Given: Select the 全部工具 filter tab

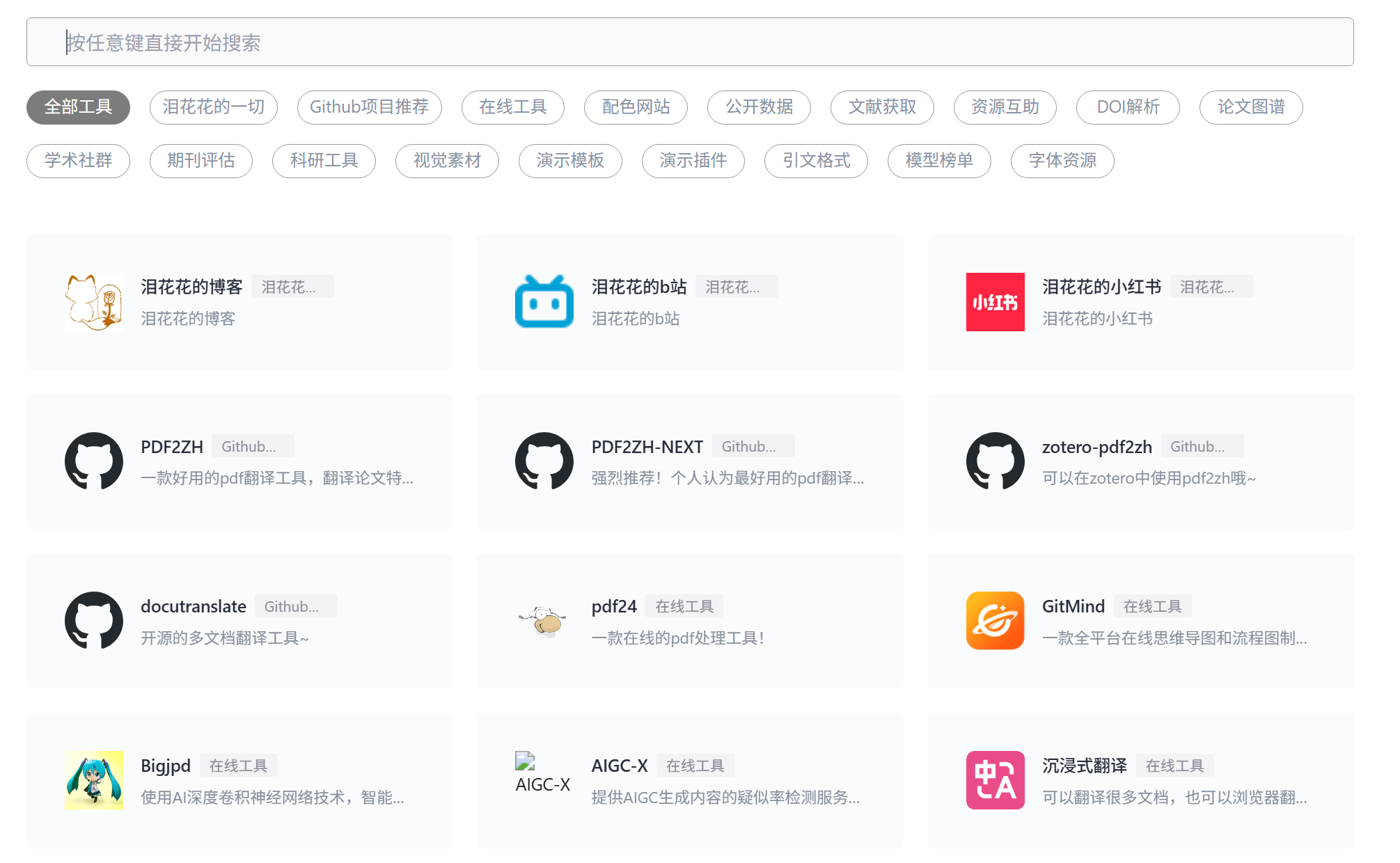Looking at the screenshot, I should click(77, 107).
